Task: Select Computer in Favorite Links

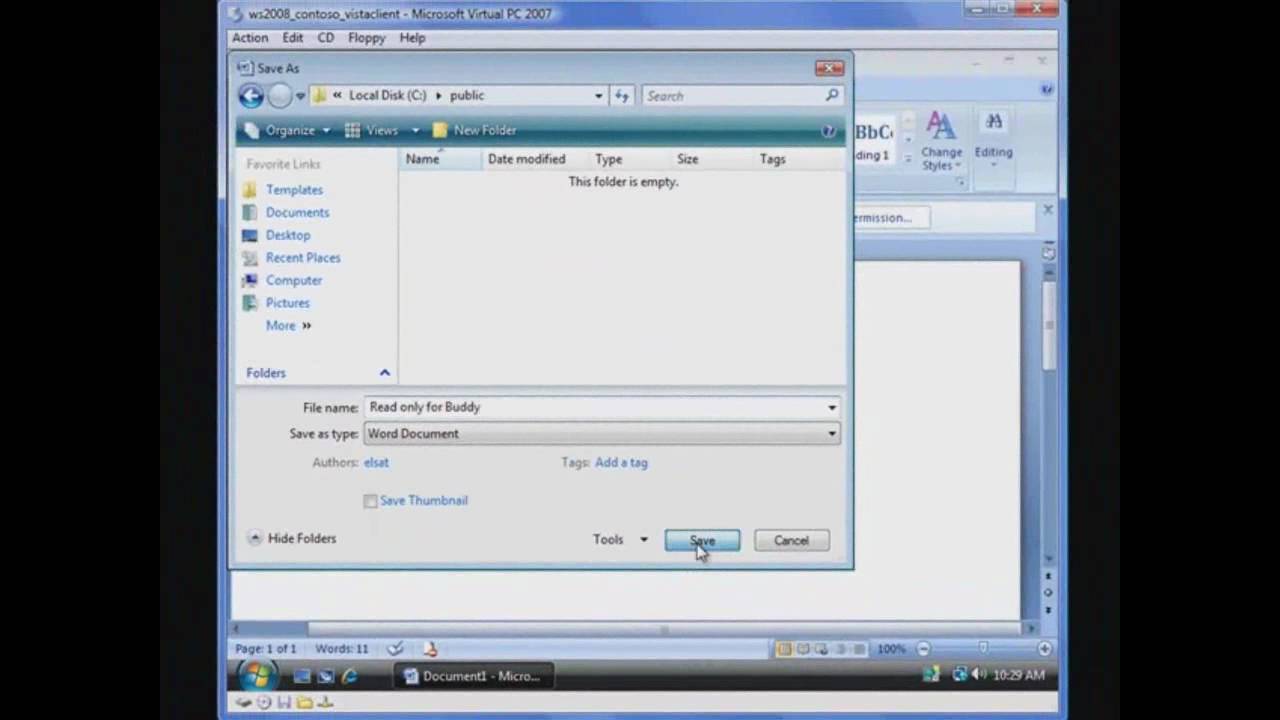Action: pos(294,280)
